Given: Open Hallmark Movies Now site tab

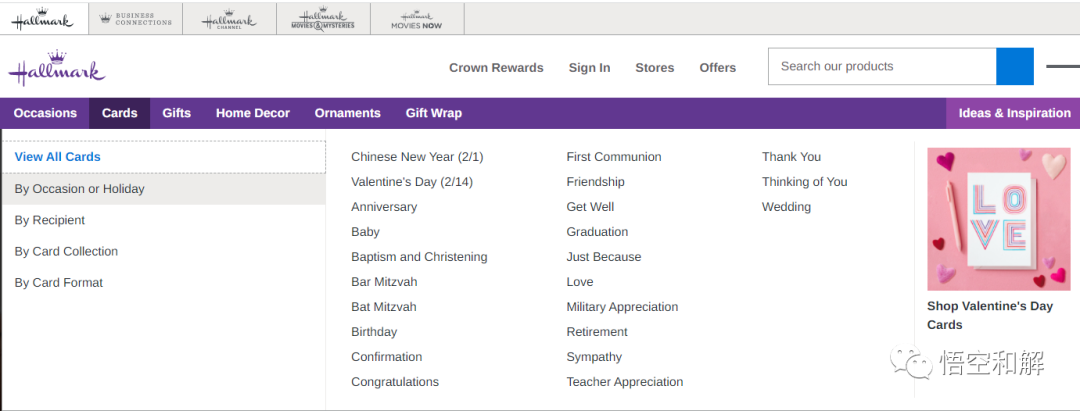Looking at the screenshot, I should click(x=416, y=19).
